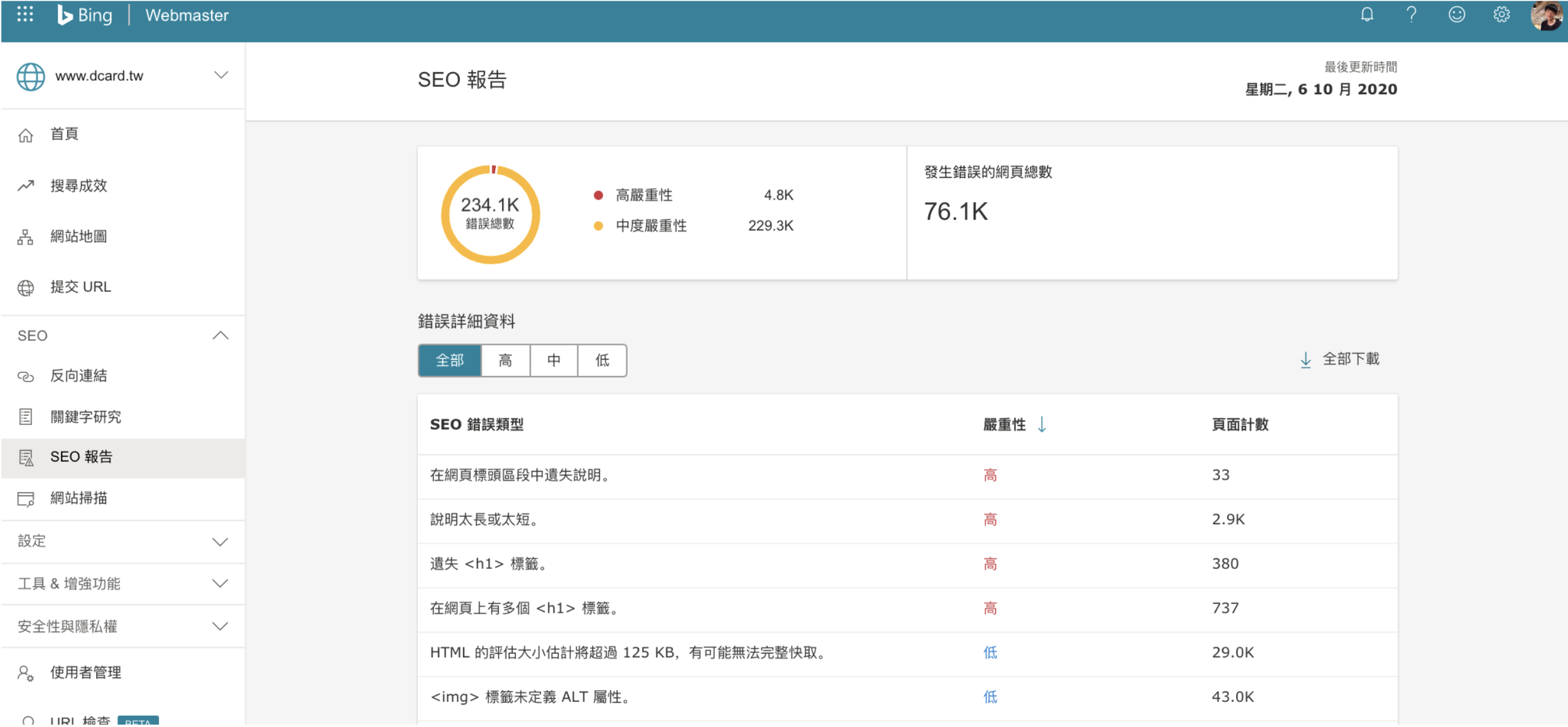Click the 全部下載 download arrow icon
The image size is (1568, 727).
(1305, 360)
